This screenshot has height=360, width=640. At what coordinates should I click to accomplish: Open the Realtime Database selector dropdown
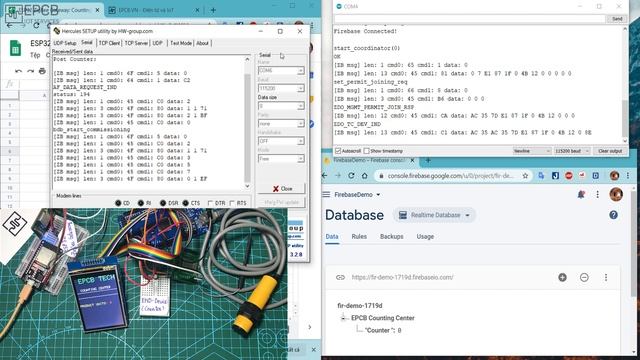tap(435, 215)
